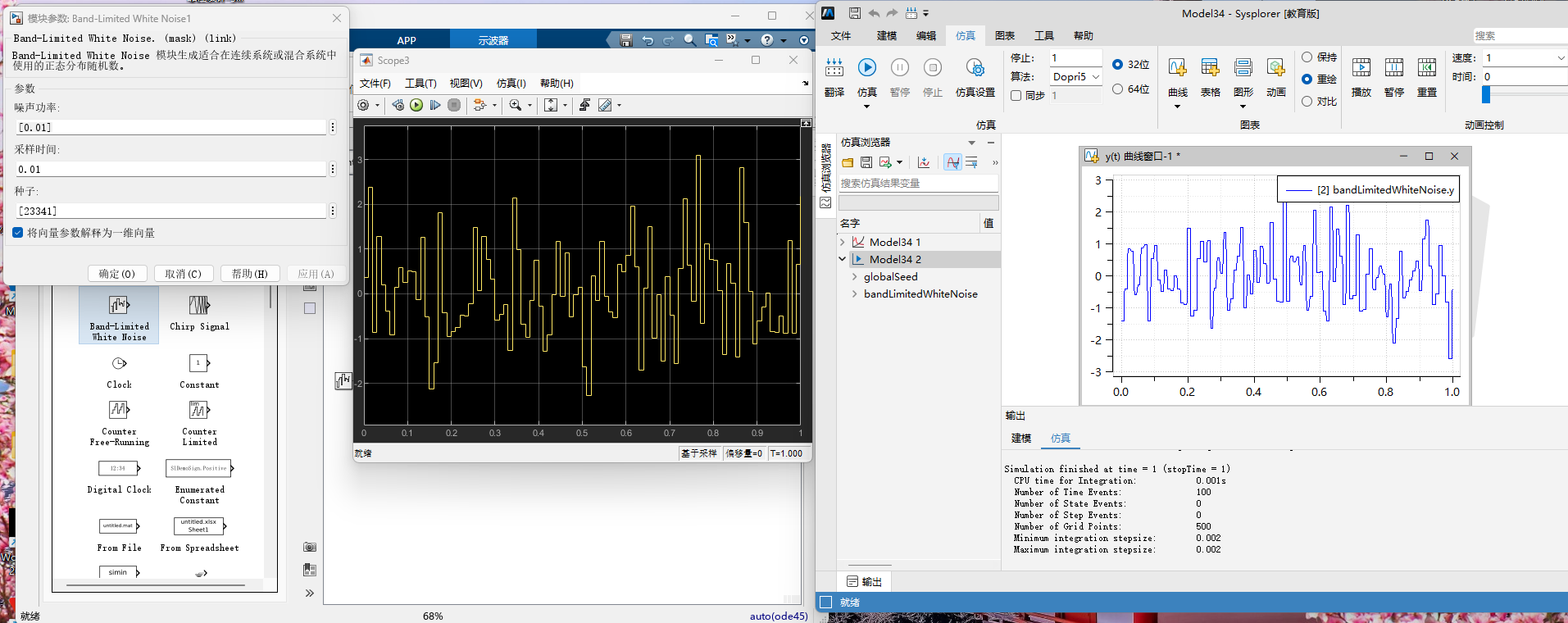Click the 播放 animation play icon
The height and width of the screenshot is (623, 1568).
pyautogui.click(x=1361, y=67)
